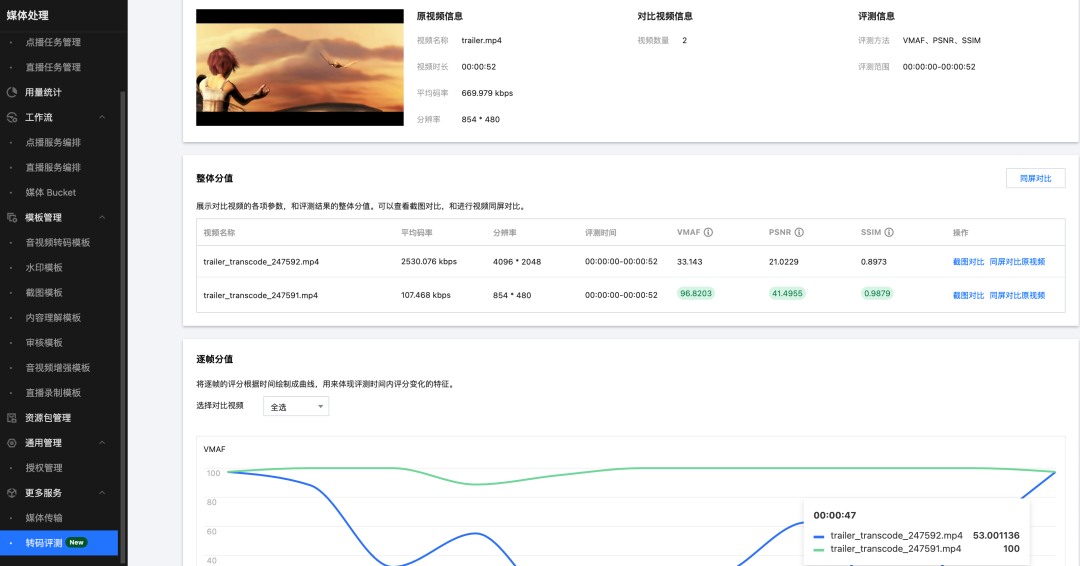Click the bitrate 2530.076 kbps cell

pyautogui.click(x=429, y=262)
